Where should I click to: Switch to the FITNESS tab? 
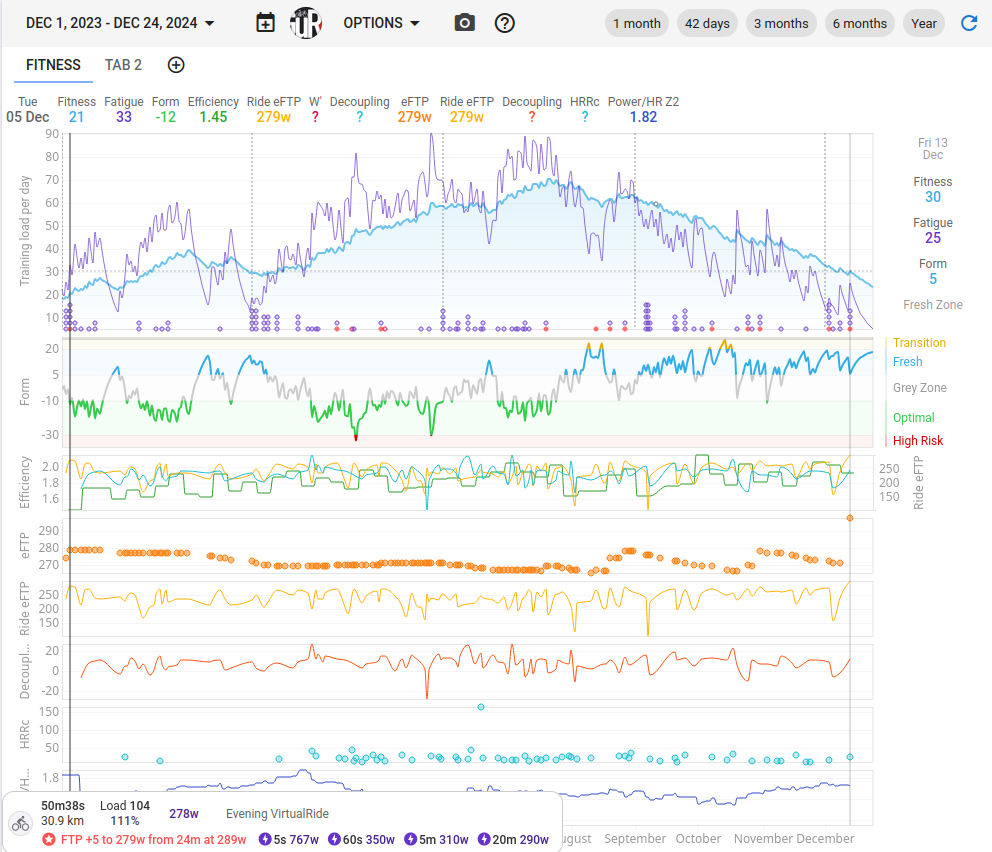53,65
